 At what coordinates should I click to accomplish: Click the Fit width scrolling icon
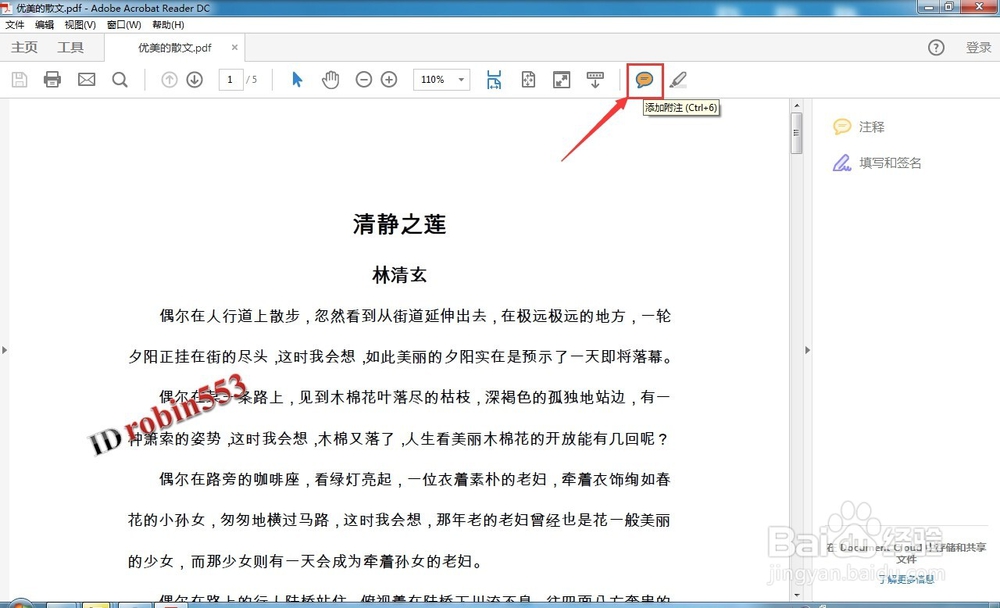[494, 80]
